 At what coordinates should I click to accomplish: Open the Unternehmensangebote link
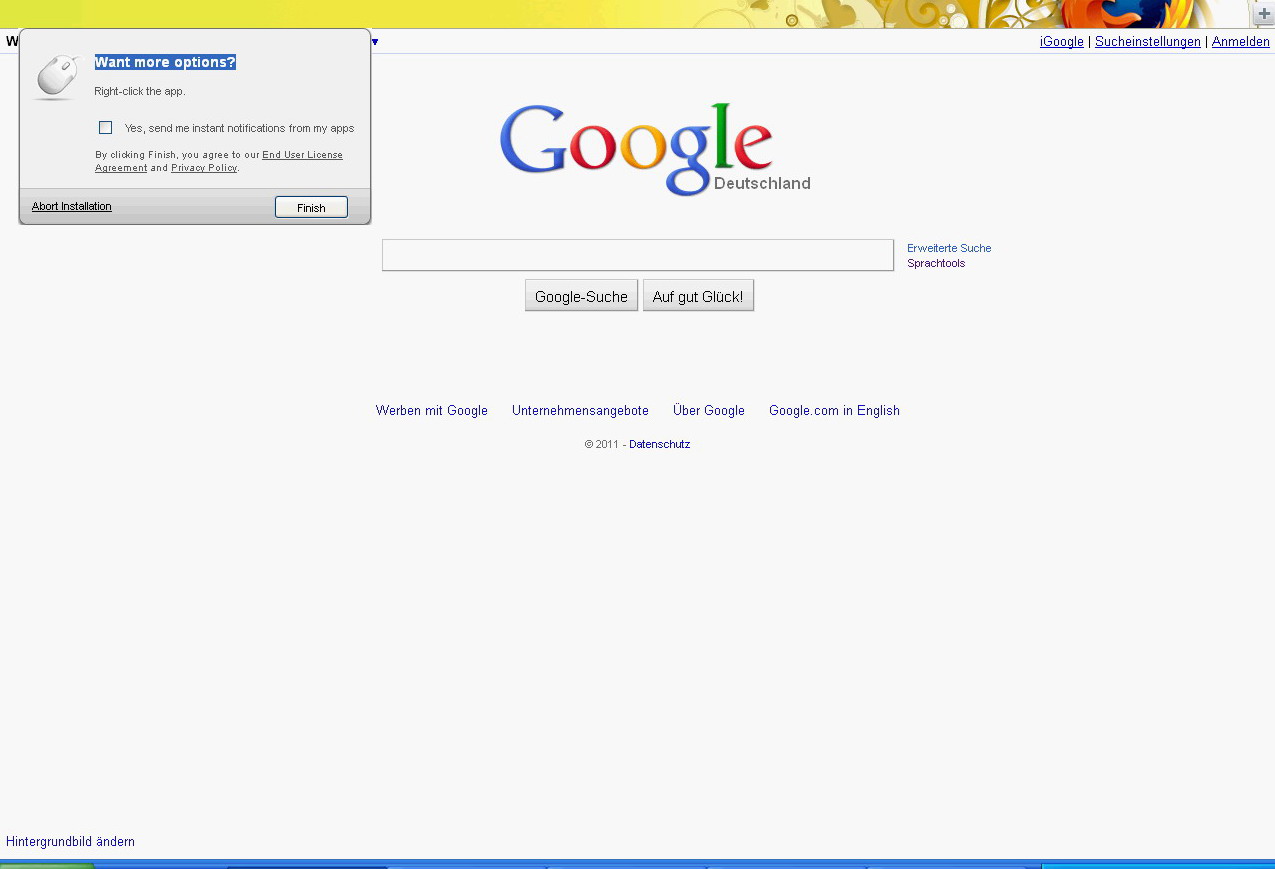pos(580,410)
